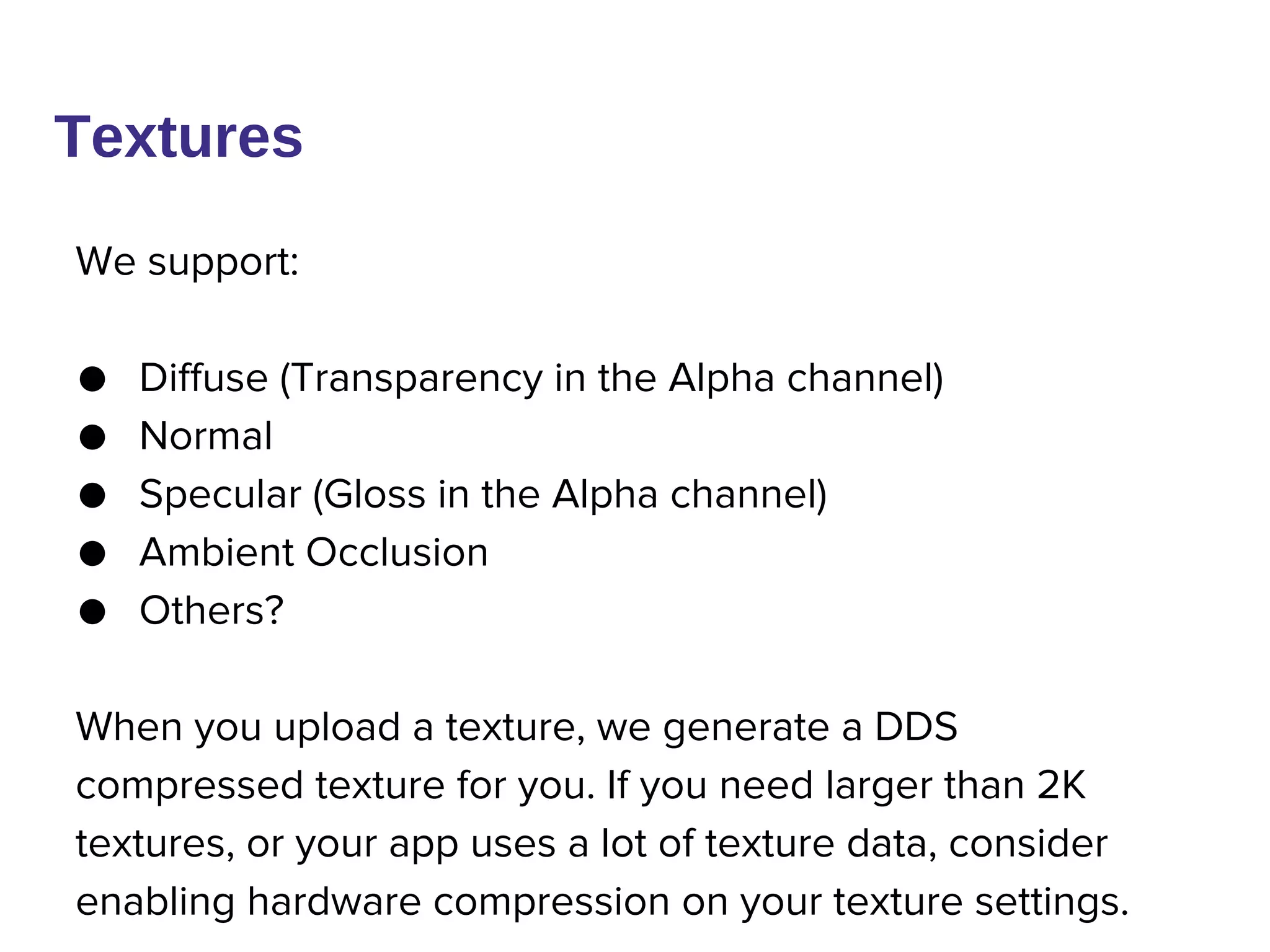This screenshot has width=1270, height=952.
Task: Click the words "hardware compression" in the paragraph
Action: point(458,902)
